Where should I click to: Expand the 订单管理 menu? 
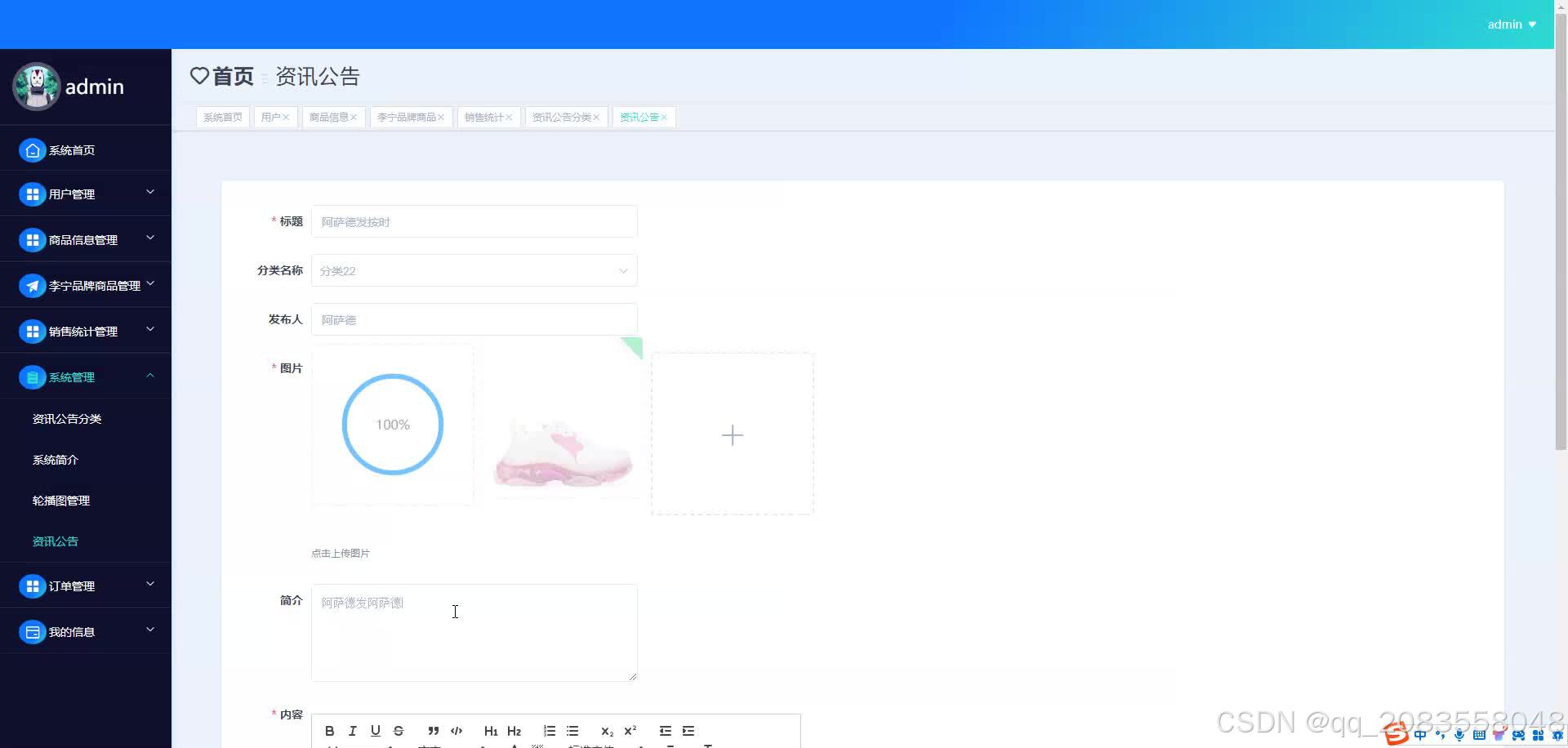pos(150,584)
